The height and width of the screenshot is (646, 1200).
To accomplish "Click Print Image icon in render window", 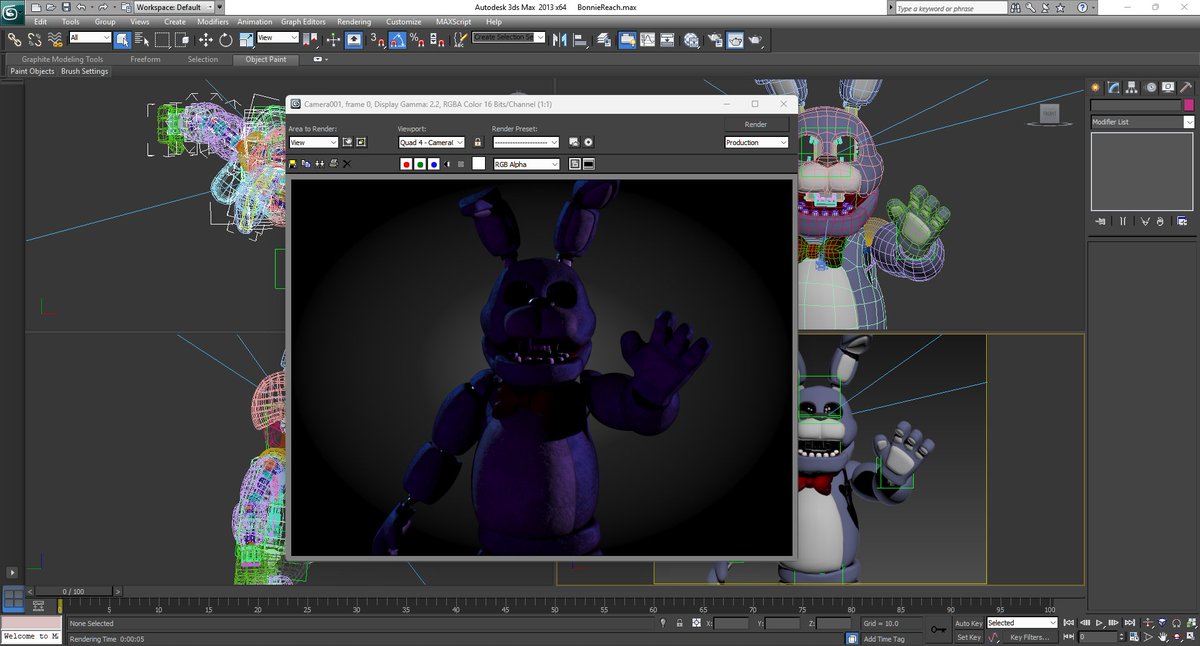I will coord(333,164).
